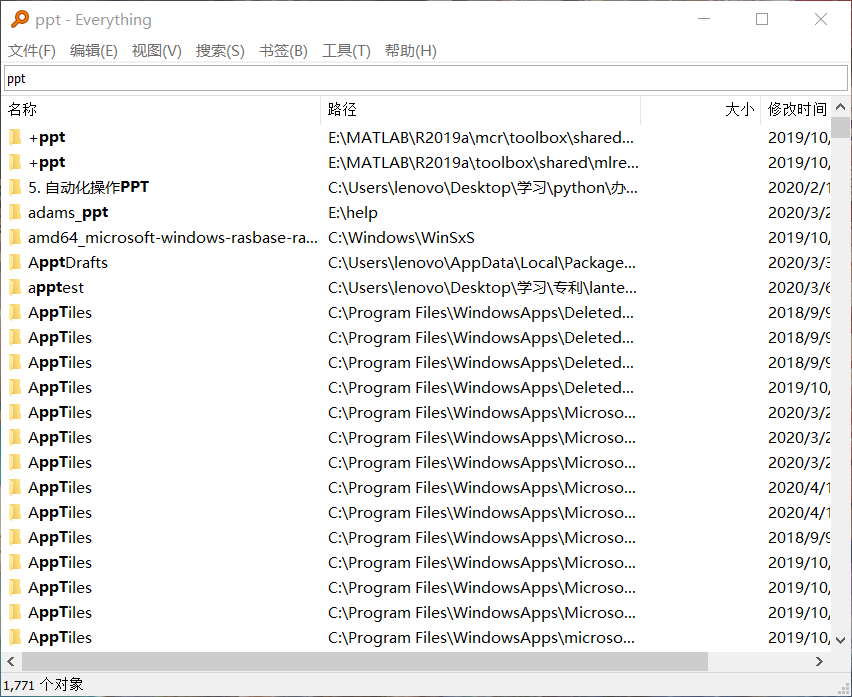This screenshot has height=697, width=852.
Task: Open the 视图(V) menu
Action: [x=156, y=51]
